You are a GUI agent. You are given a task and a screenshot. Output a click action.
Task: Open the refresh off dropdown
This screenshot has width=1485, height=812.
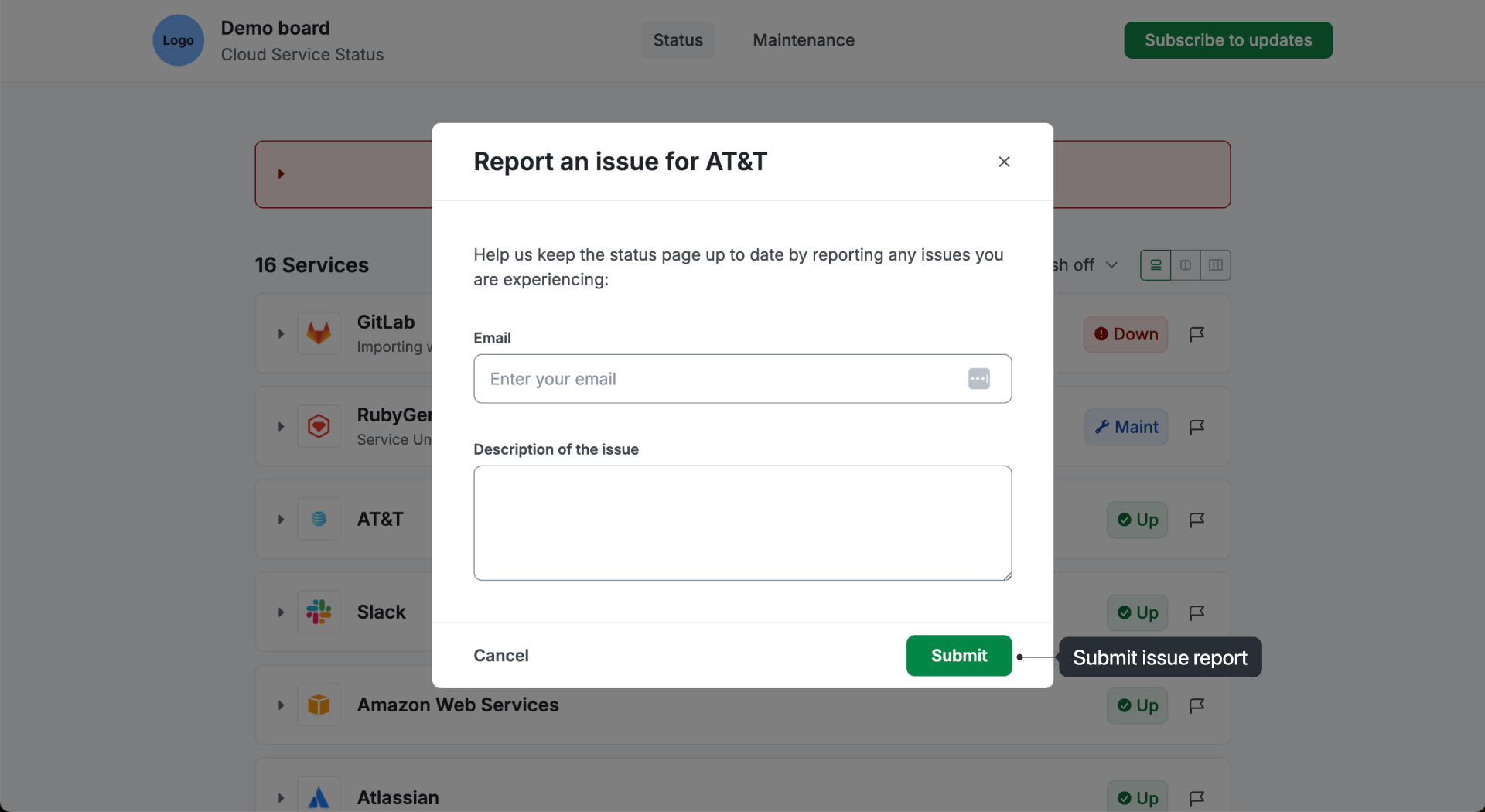click(x=1087, y=265)
